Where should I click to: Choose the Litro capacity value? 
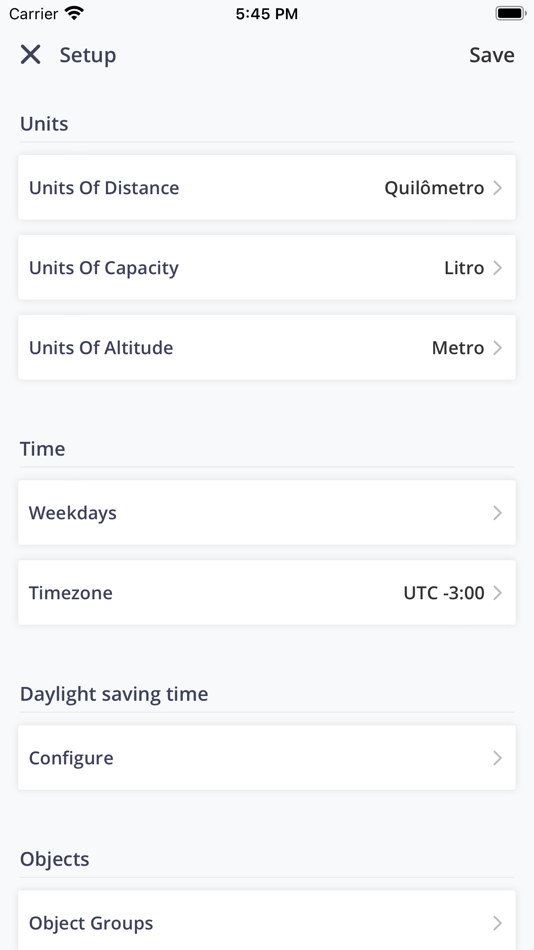[x=464, y=268]
